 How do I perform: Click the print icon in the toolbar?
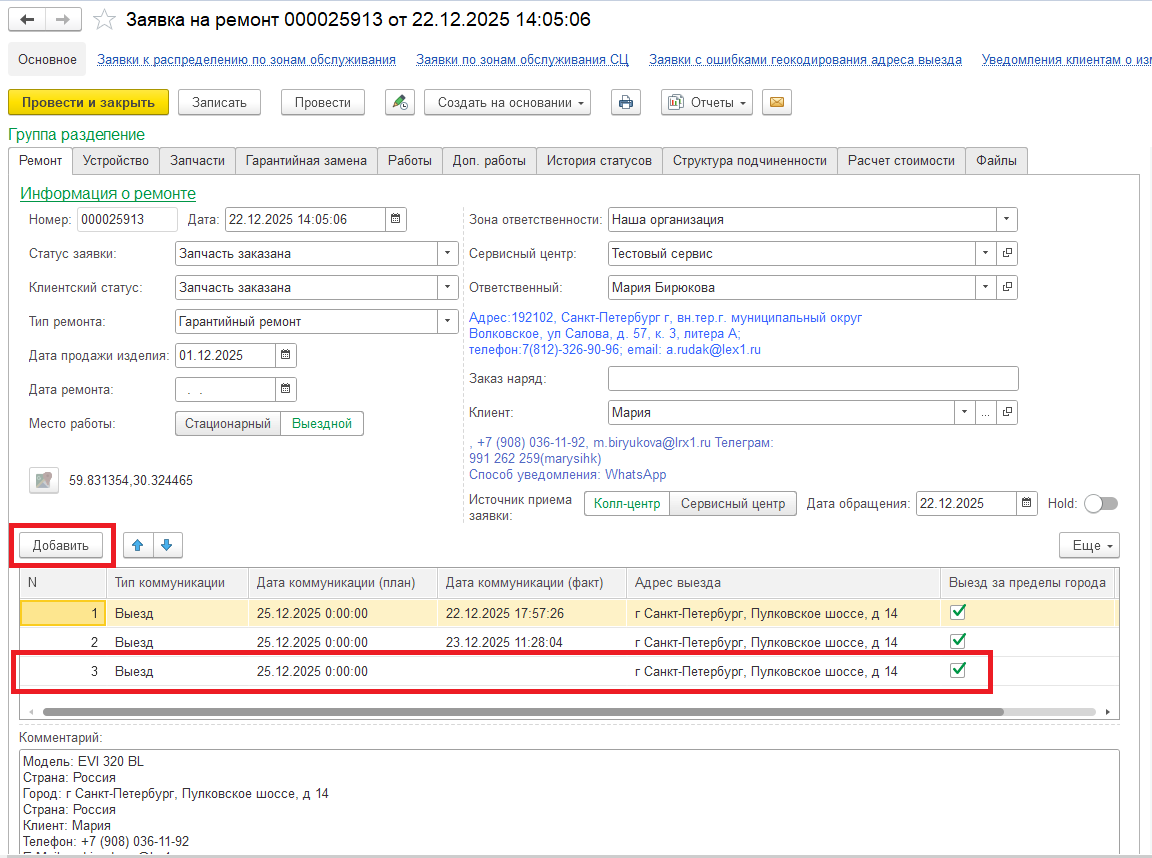tap(626, 102)
